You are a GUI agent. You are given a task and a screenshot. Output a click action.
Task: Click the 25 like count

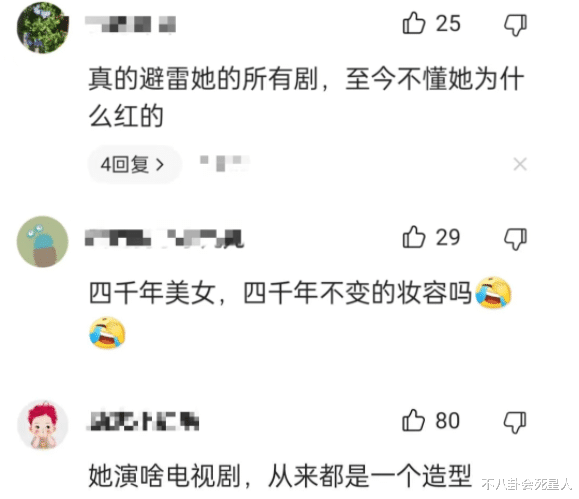[x=448, y=24]
